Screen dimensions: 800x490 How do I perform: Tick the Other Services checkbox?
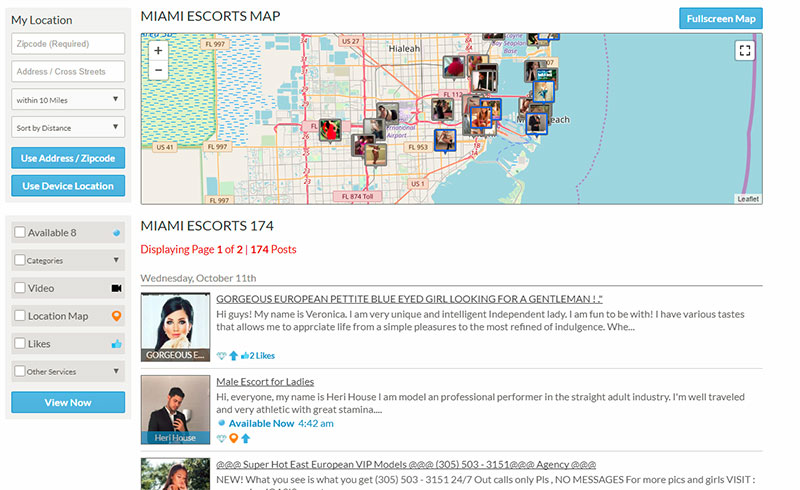(x=20, y=371)
